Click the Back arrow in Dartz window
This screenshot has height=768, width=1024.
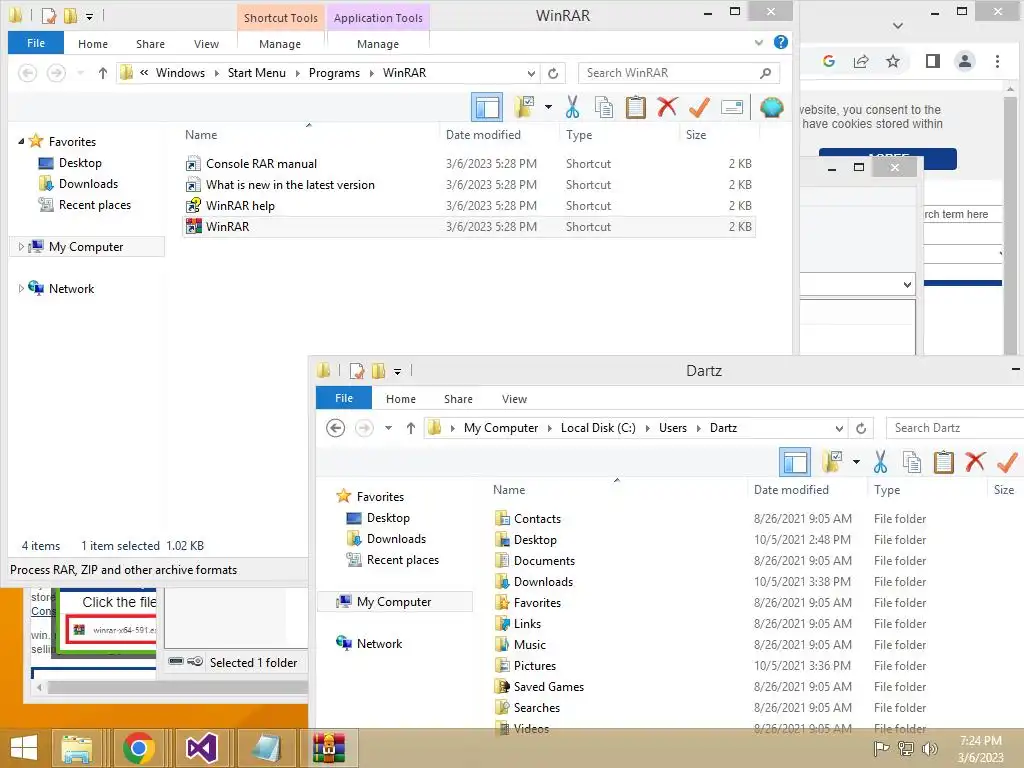pos(336,428)
